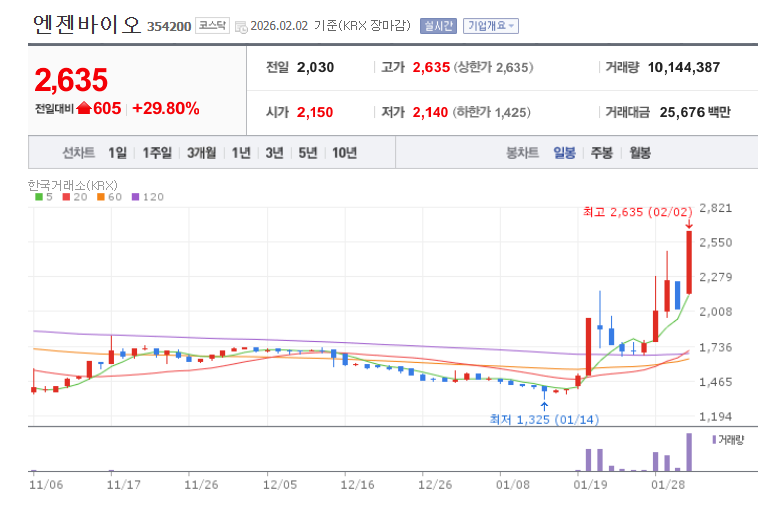The image size is (758, 512).
Task: Click the 전일 value 2,030
Action: coord(315,67)
